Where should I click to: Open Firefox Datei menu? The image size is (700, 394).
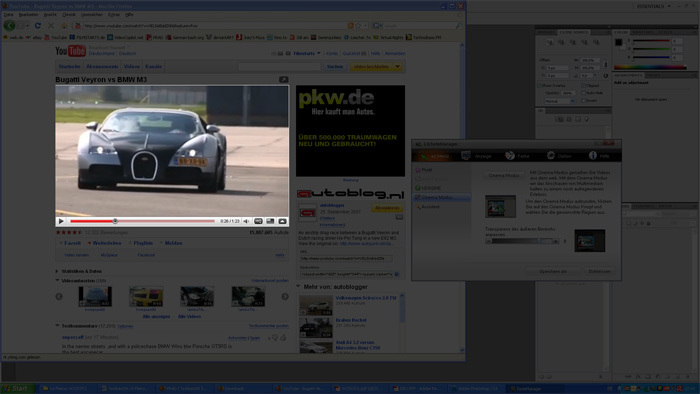pos(8,15)
